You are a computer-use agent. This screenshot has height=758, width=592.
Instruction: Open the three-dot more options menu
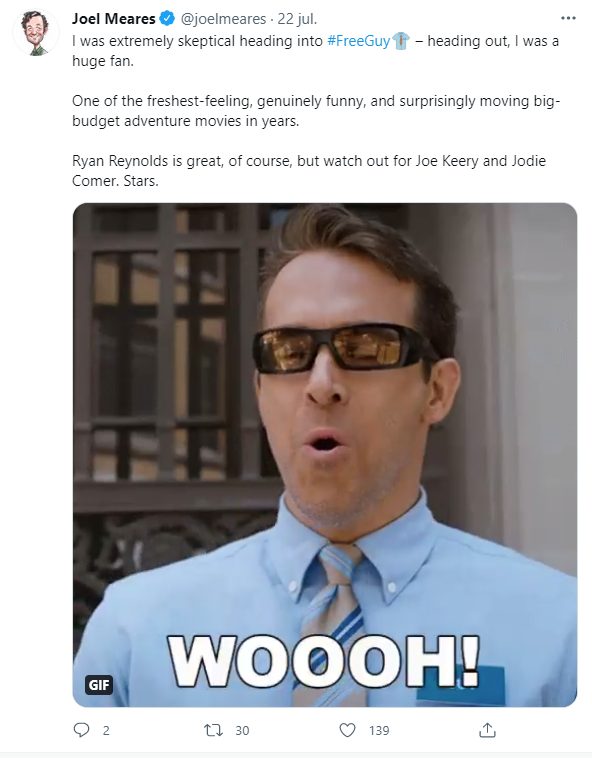(x=568, y=18)
